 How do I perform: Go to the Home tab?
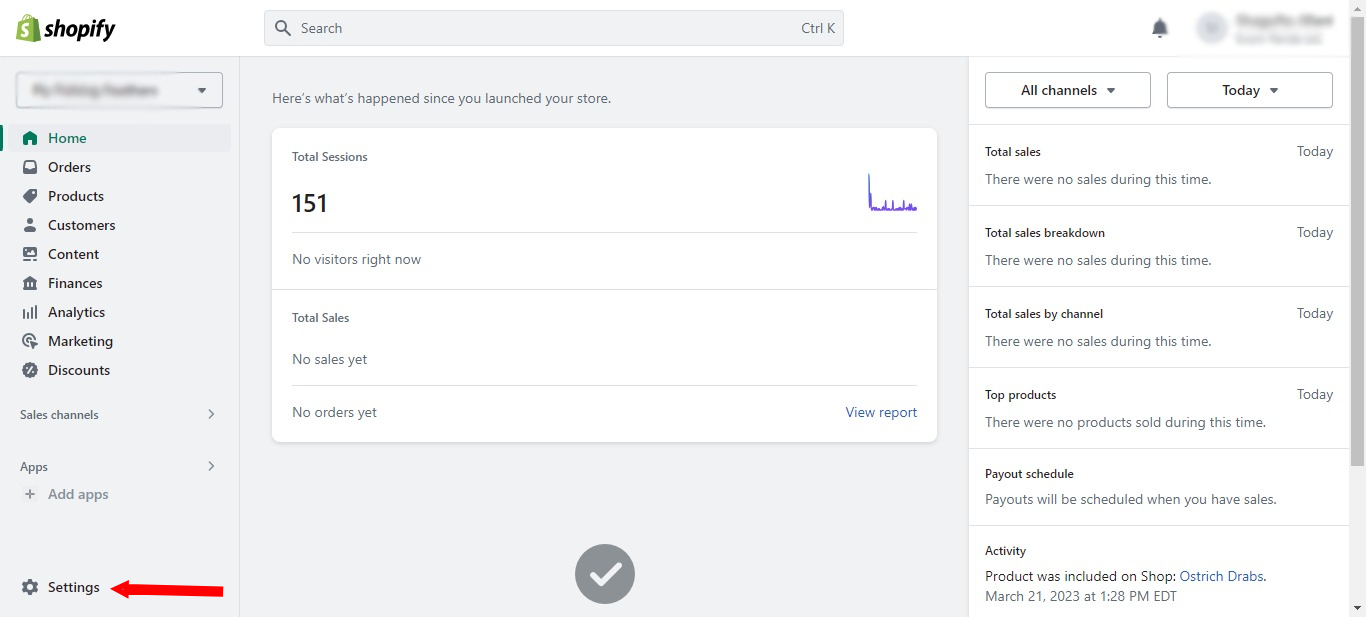pos(66,137)
